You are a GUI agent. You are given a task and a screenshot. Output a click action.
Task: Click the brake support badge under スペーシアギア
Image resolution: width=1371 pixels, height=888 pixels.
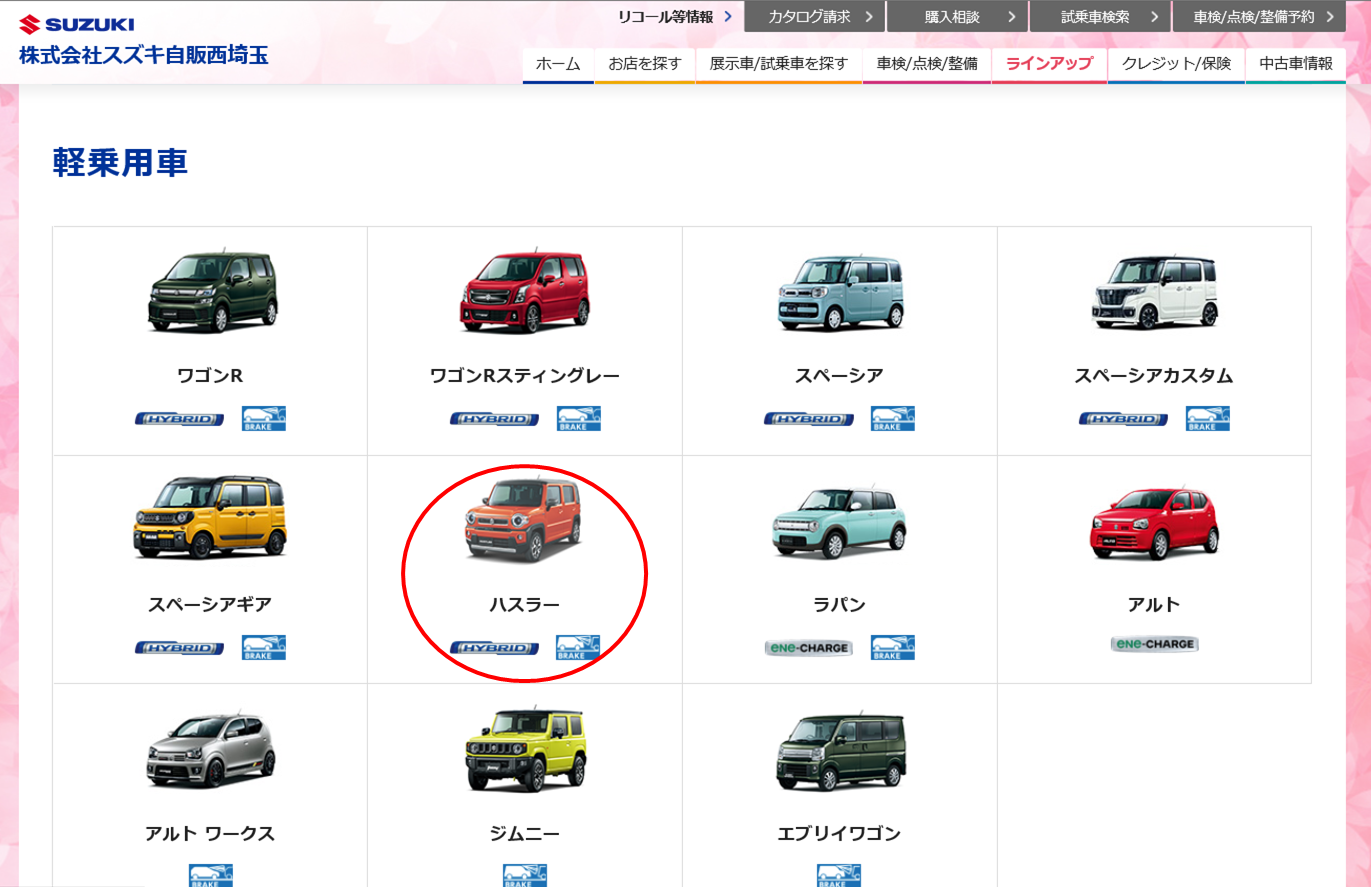(264, 647)
